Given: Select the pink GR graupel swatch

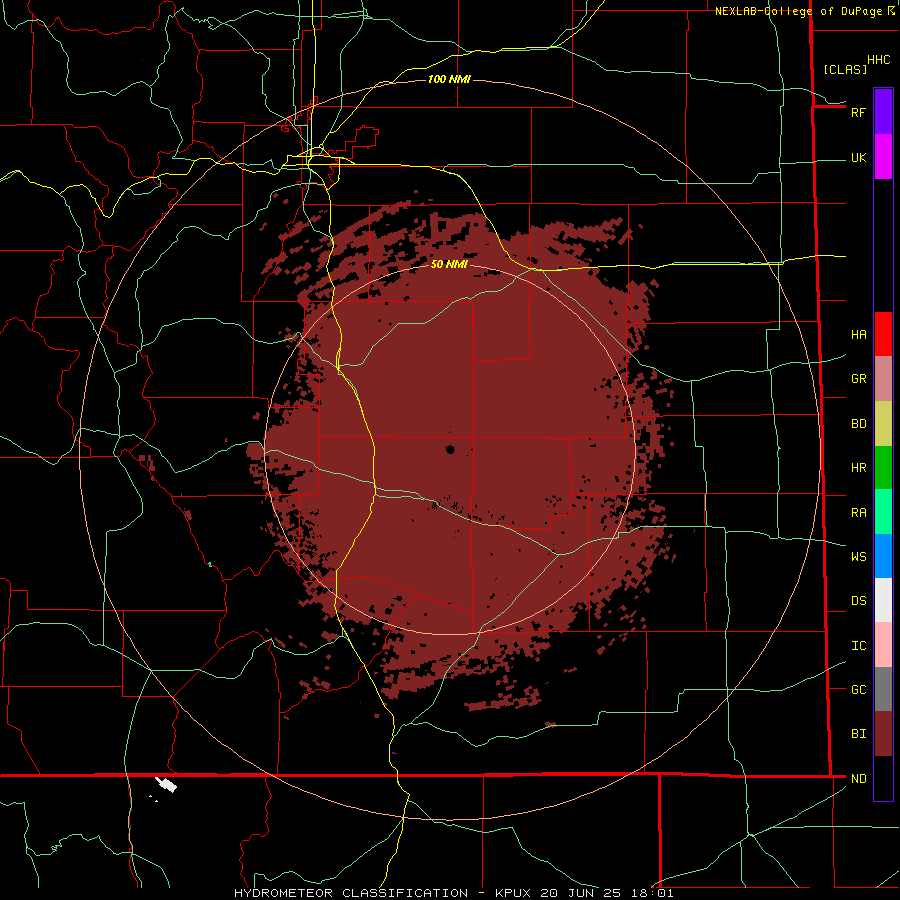Looking at the screenshot, I should click(883, 379).
